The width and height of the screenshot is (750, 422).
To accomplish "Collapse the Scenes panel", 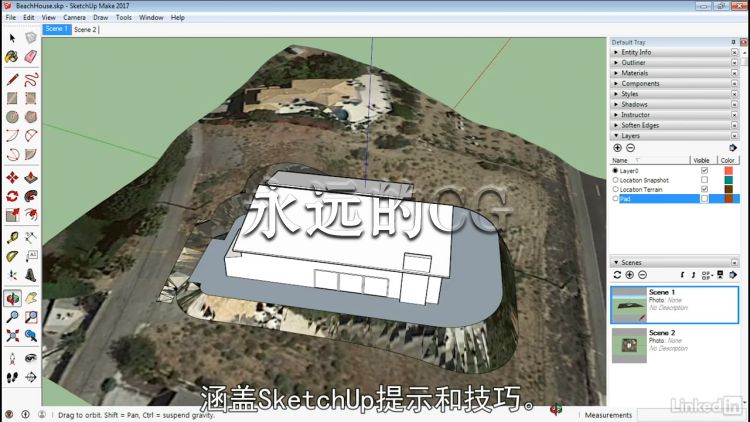I will (x=674, y=263).
